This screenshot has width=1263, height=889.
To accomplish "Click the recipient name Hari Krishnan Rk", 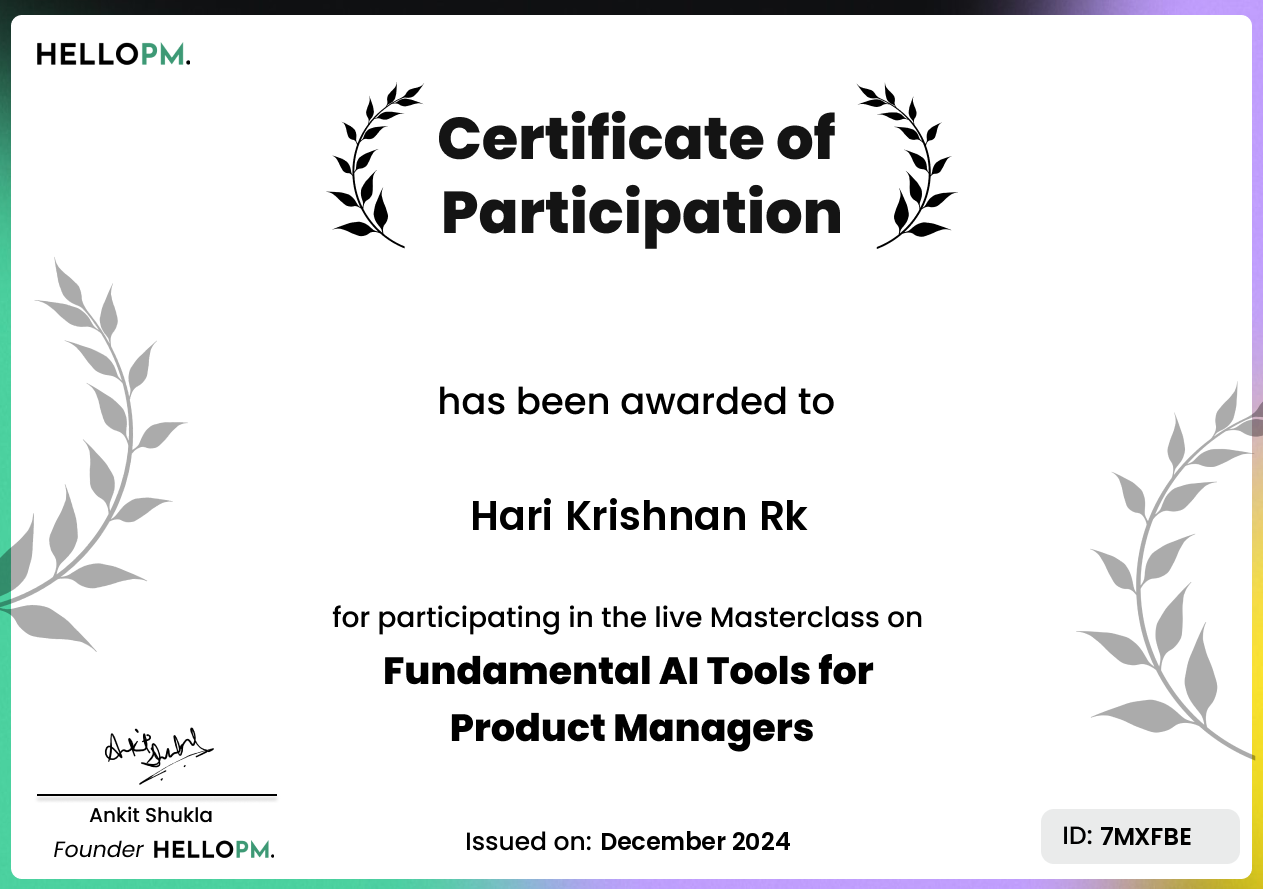I will pos(638,517).
